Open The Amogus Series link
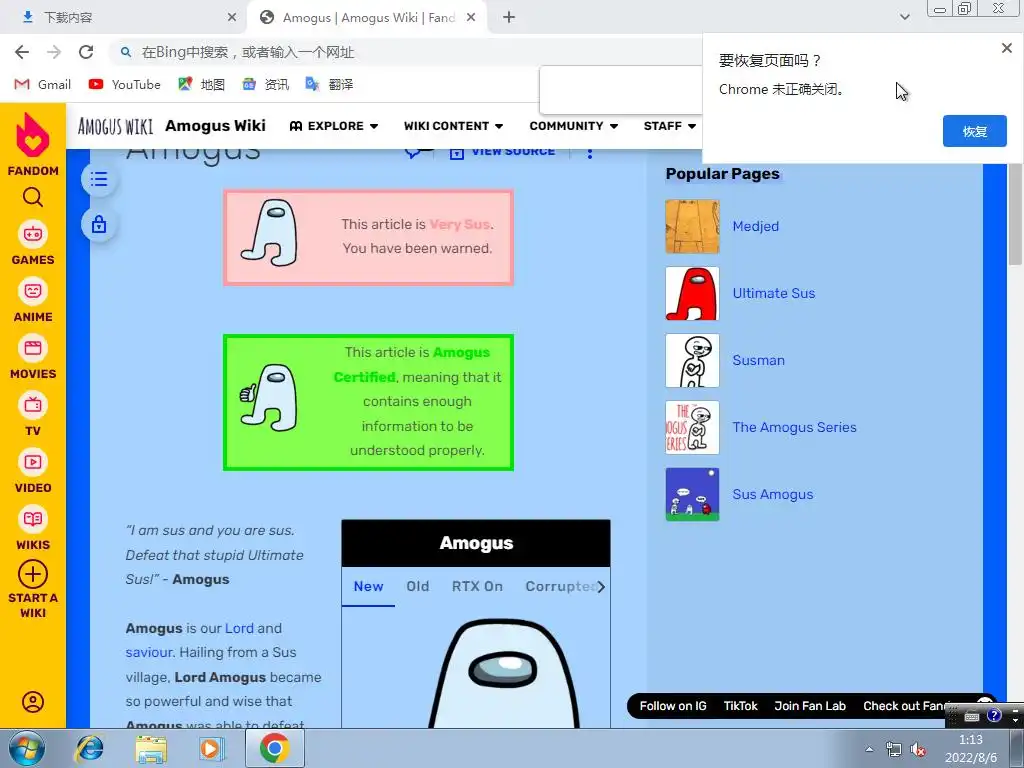The width and height of the screenshot is (1024, 768). tap(794, 427)
